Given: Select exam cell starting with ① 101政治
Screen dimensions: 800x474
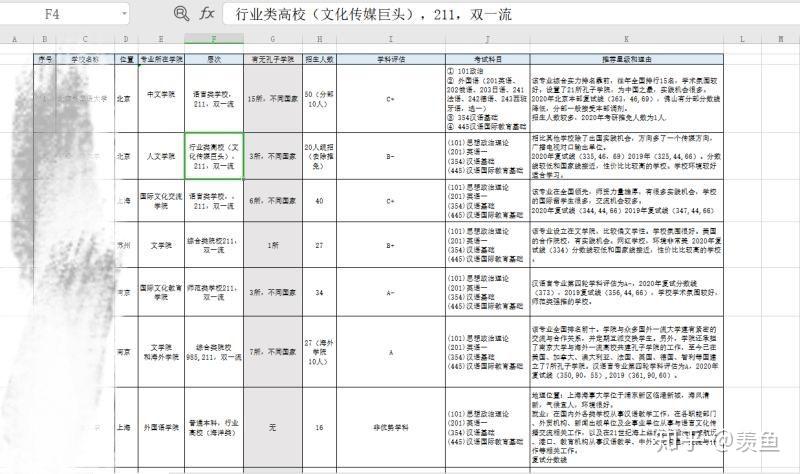Looking at the screenshot, I should 488,98.
